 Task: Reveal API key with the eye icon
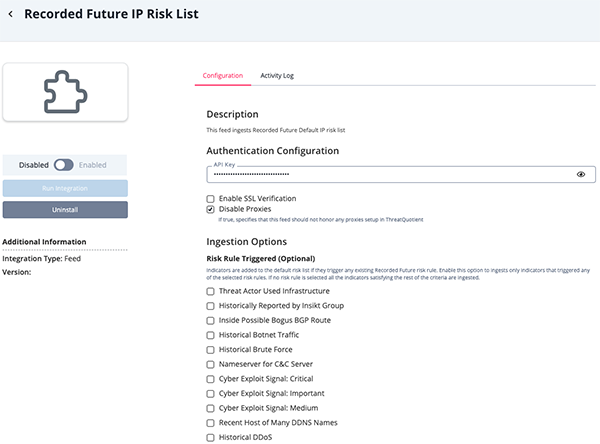pos(581,174)
